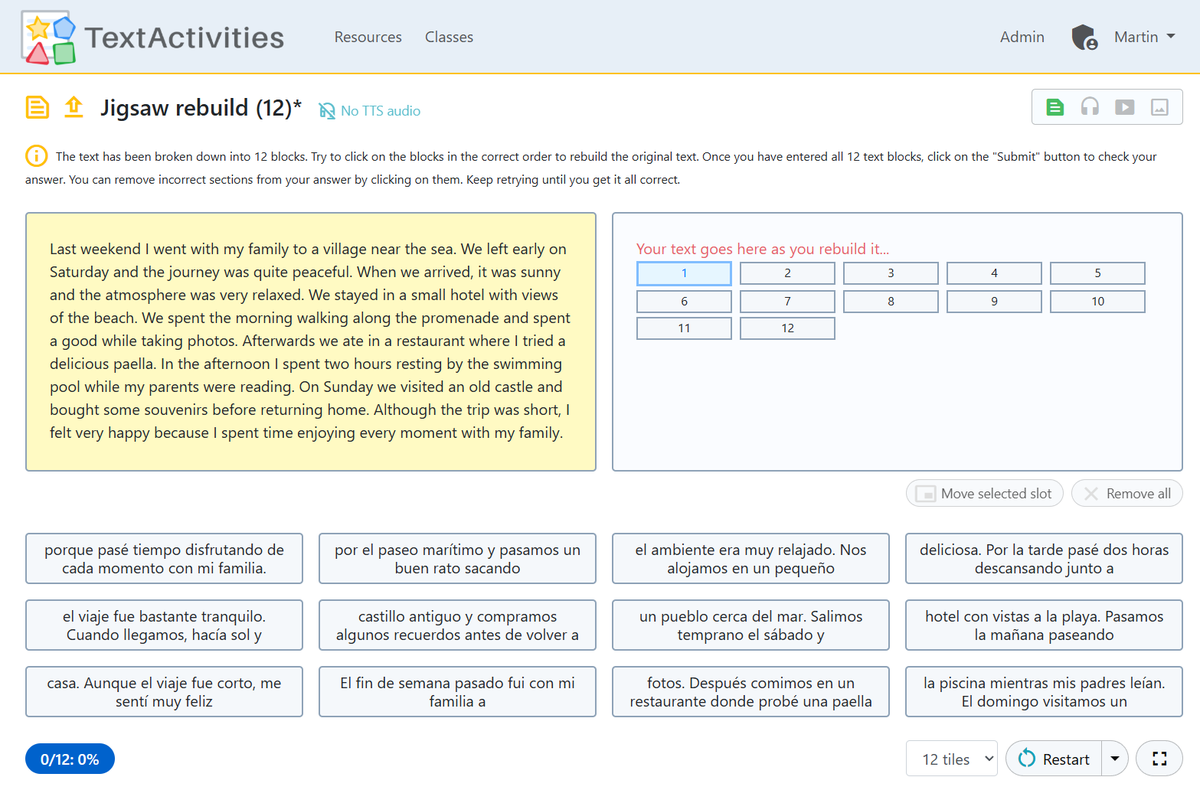Click the Move selected slot button

click(985, 493)
